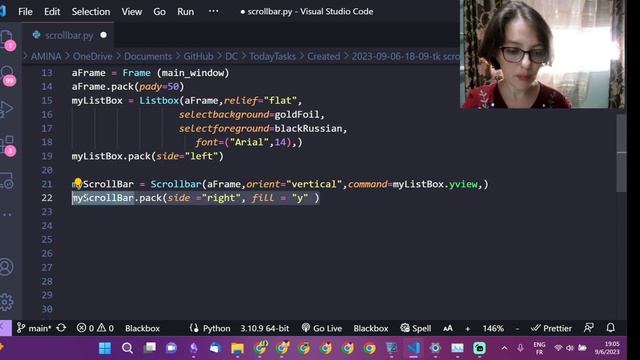The height and width of the screenshot is (360, 640).
Task: Open the remote window indicator in the status bar
Action: 5,328
